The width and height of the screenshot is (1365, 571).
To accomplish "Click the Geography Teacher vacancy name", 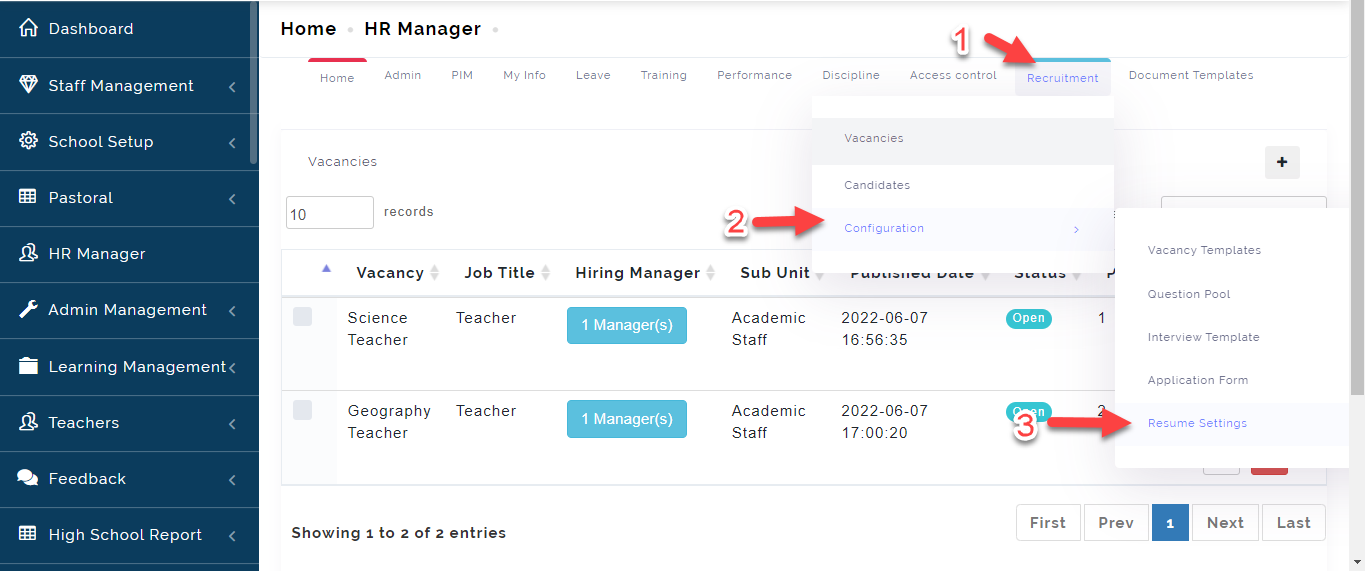I will 389,422.
